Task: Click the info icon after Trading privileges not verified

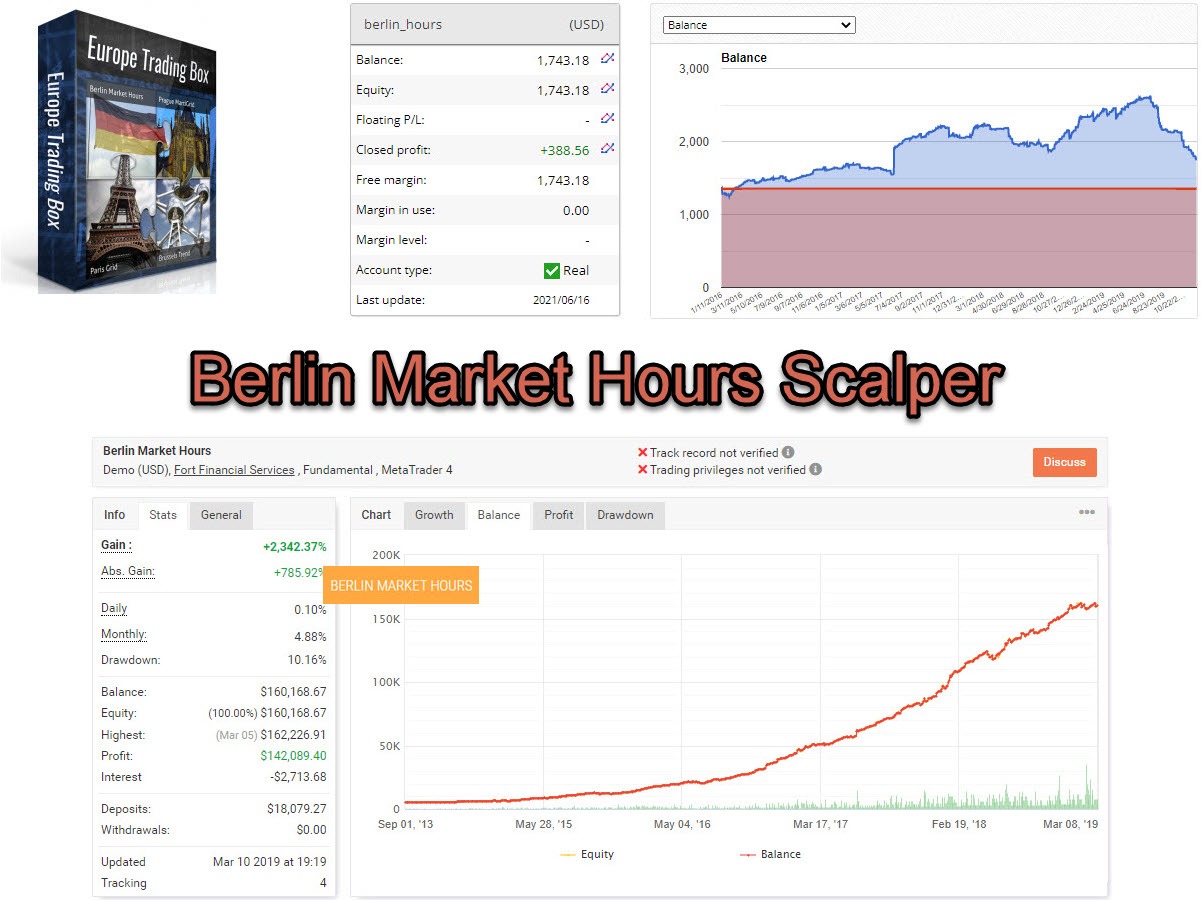Action: [x=815, y=469]
